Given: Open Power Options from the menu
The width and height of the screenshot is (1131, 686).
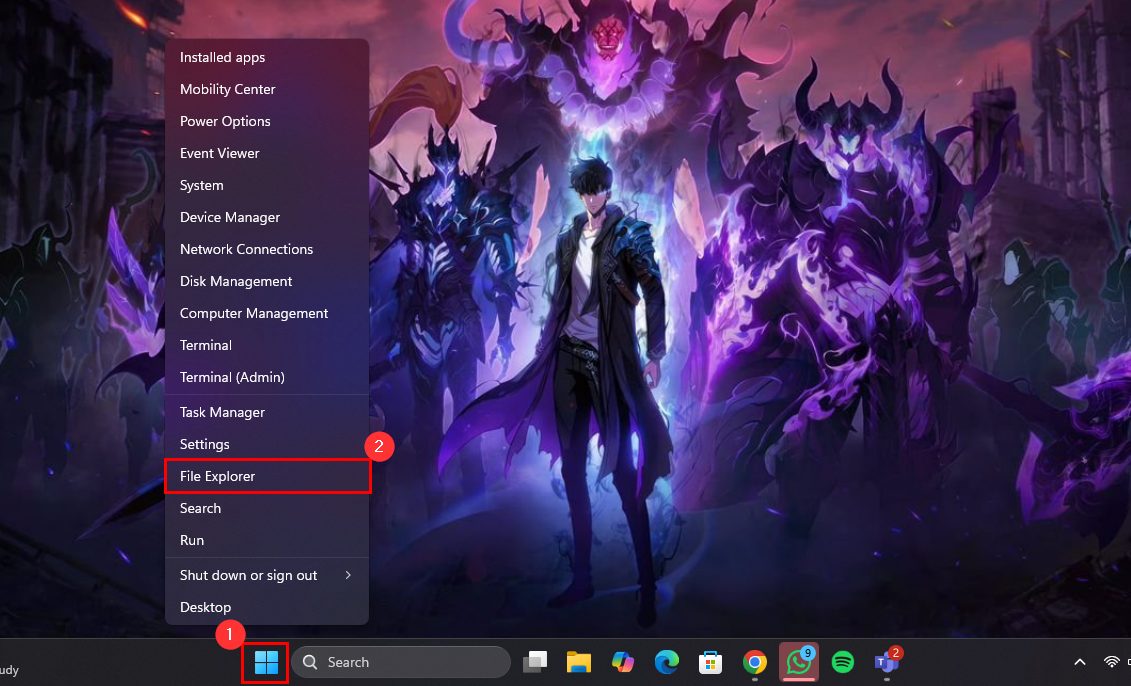Looking at the screenshot, I should pyautogui.click(x=267, y=121).
